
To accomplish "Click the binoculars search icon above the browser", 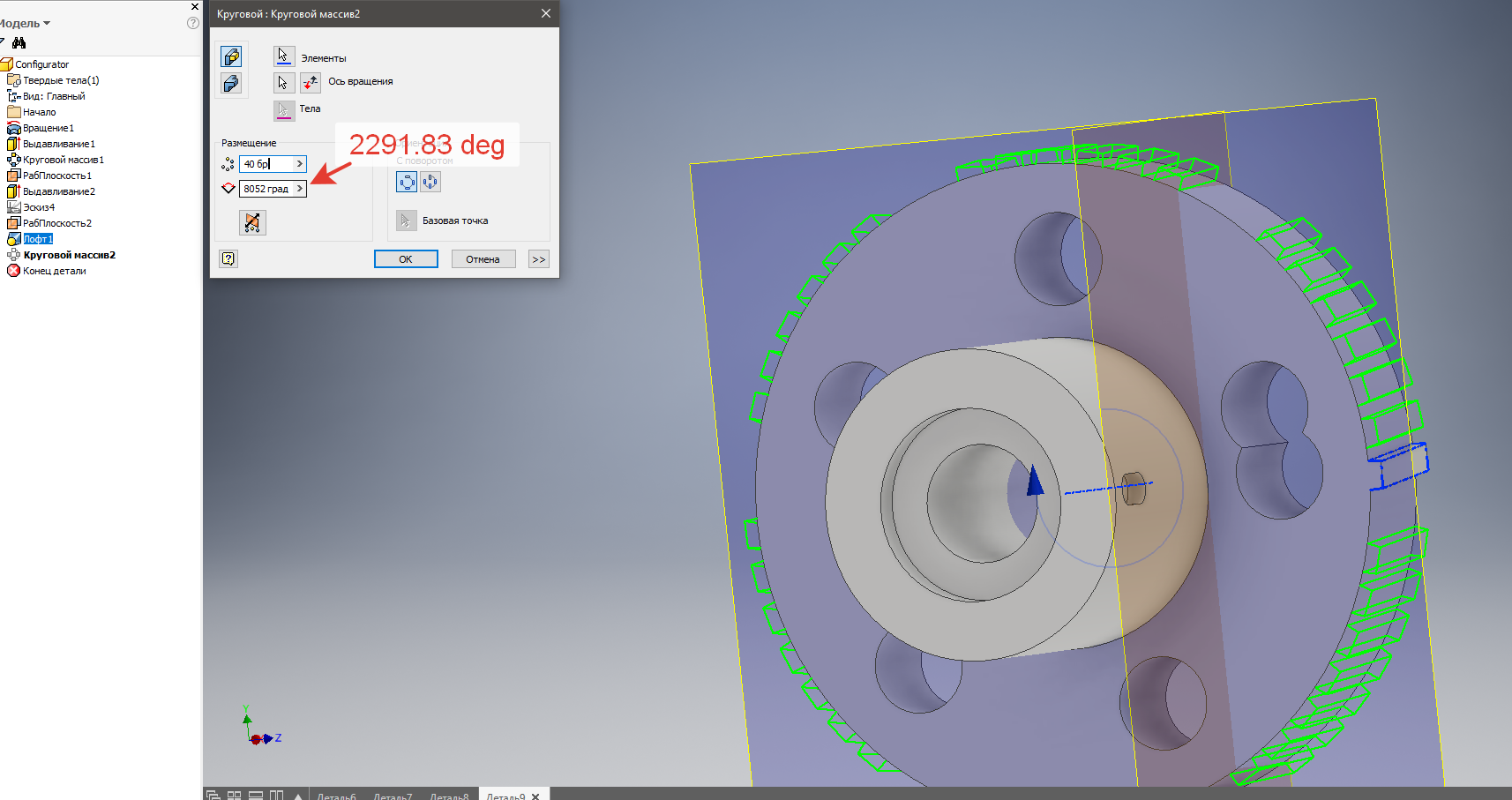I will pos(19,41).
